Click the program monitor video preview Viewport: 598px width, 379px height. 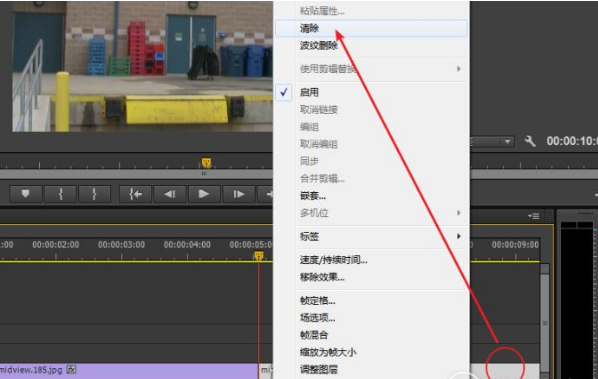(142, 66)
